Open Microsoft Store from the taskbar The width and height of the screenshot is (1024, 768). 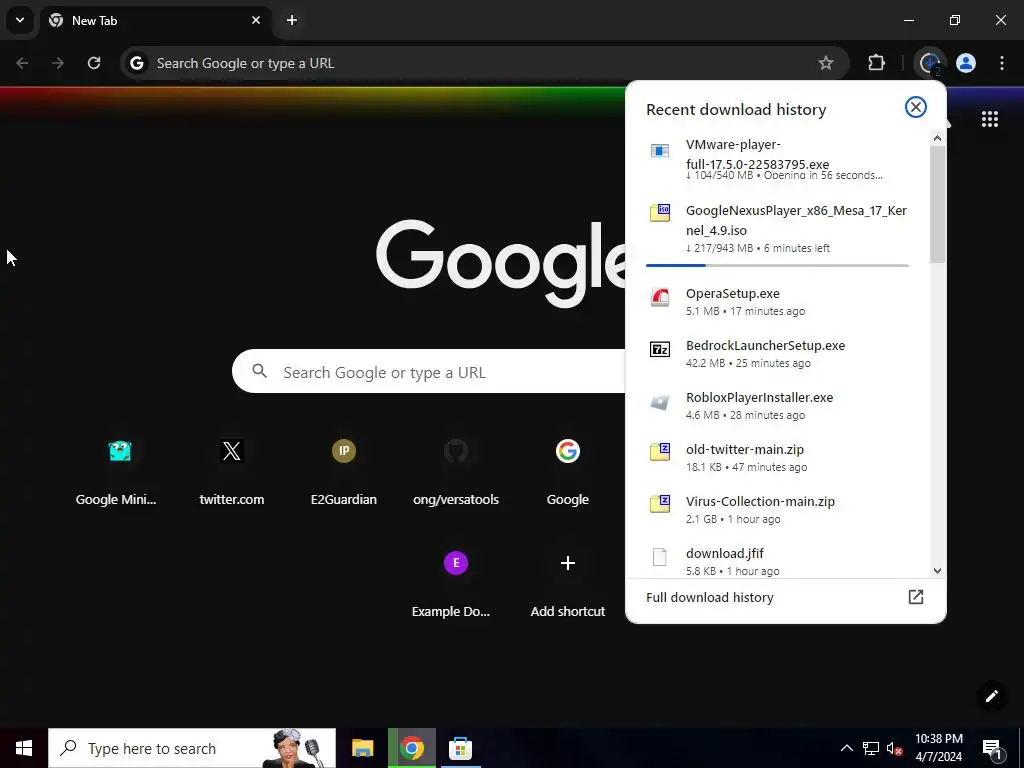point(460,748)
